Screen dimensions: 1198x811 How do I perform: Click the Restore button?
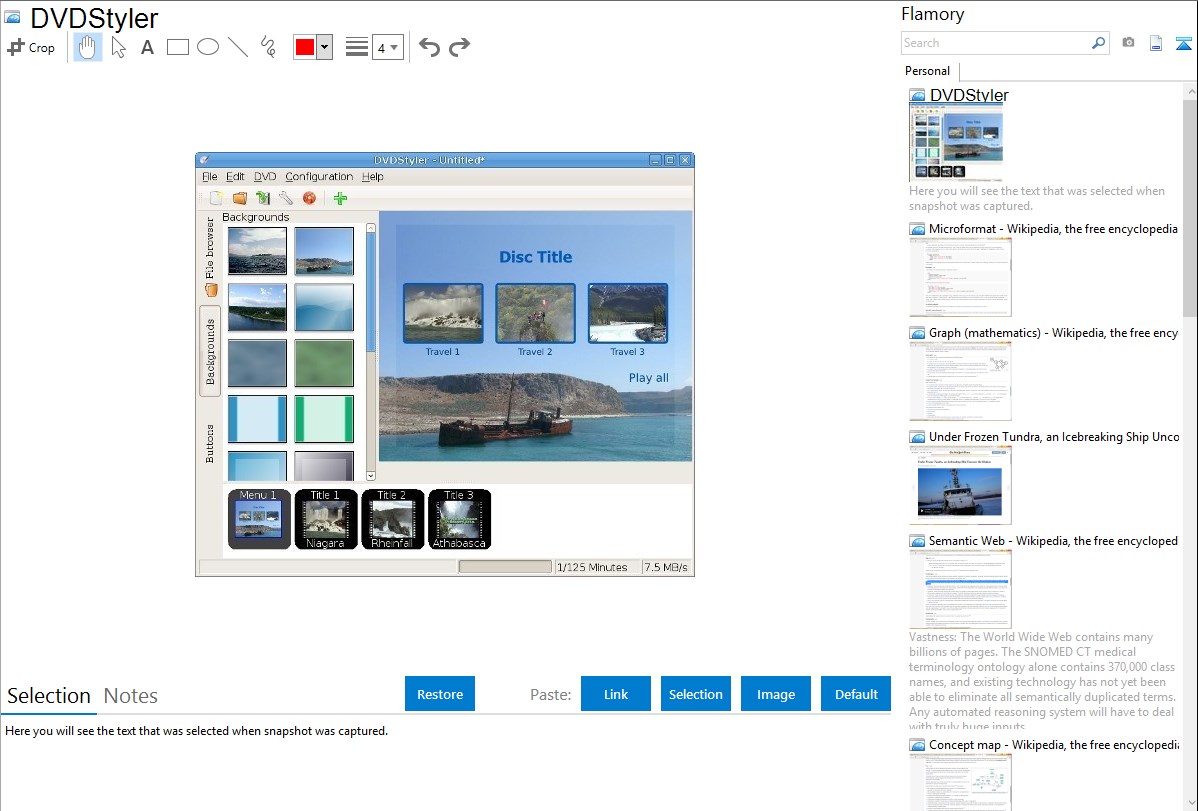[x=440, y=694]
